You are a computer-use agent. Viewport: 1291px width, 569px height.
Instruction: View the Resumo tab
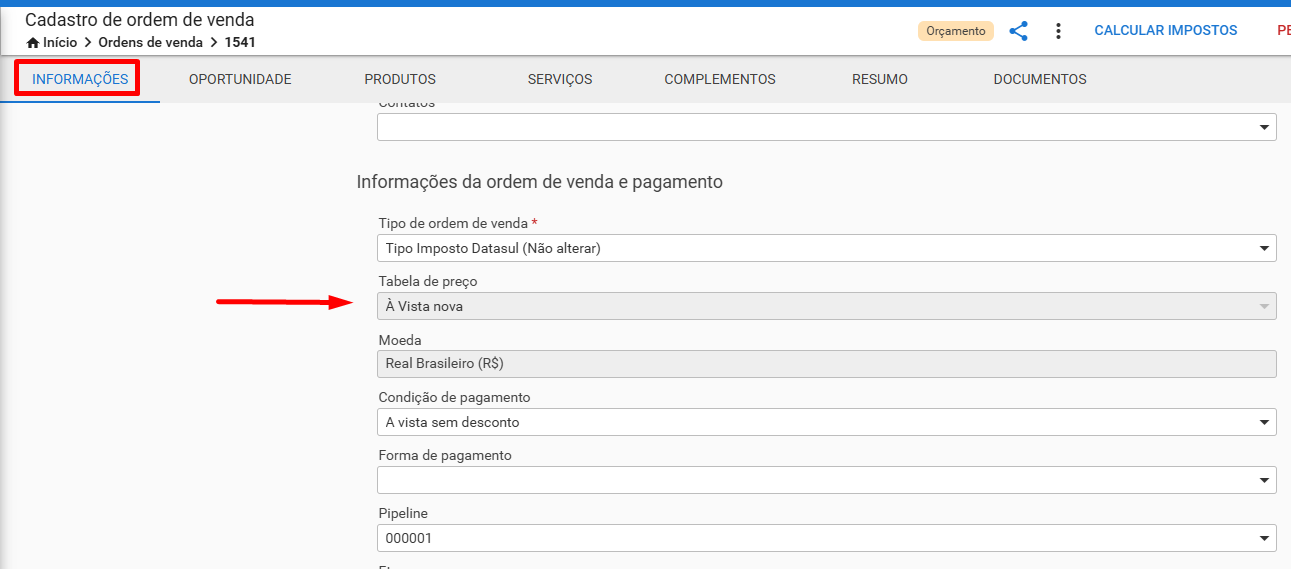[x=880, y=79]
